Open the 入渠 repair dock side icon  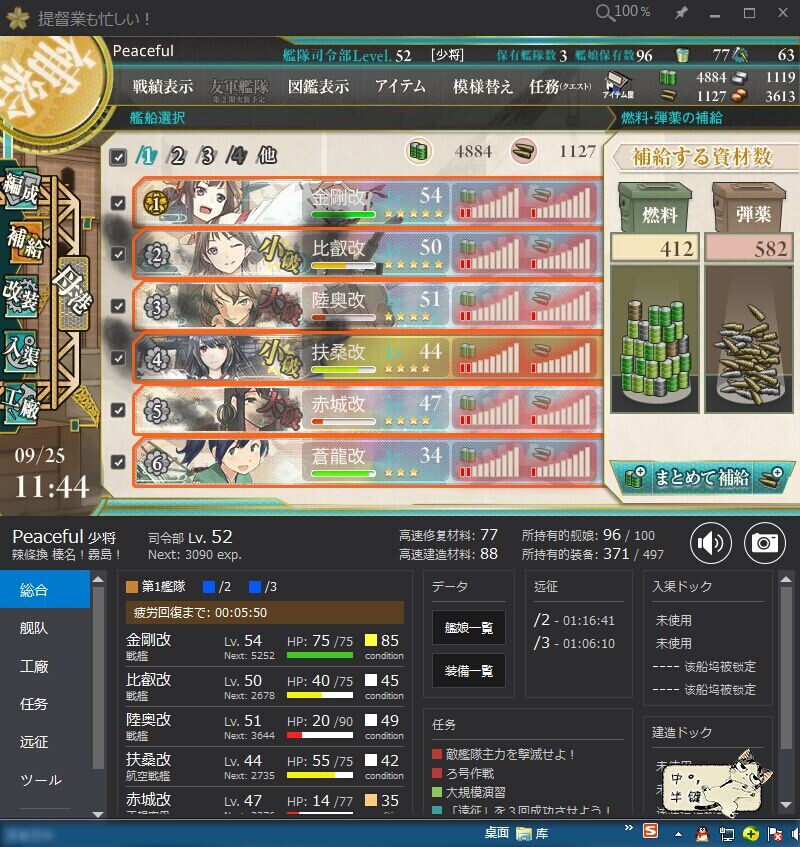[x=21, y=352]
